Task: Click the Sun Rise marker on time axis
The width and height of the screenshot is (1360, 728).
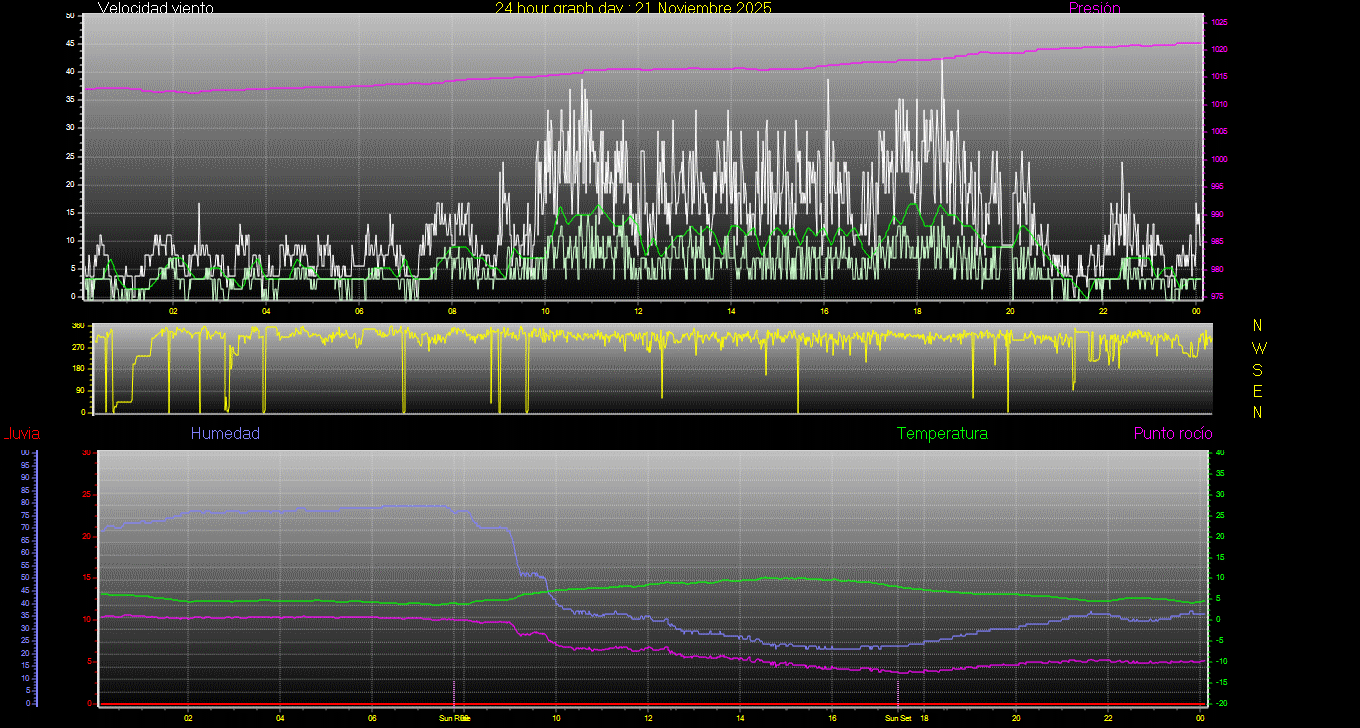Action: 454,718
